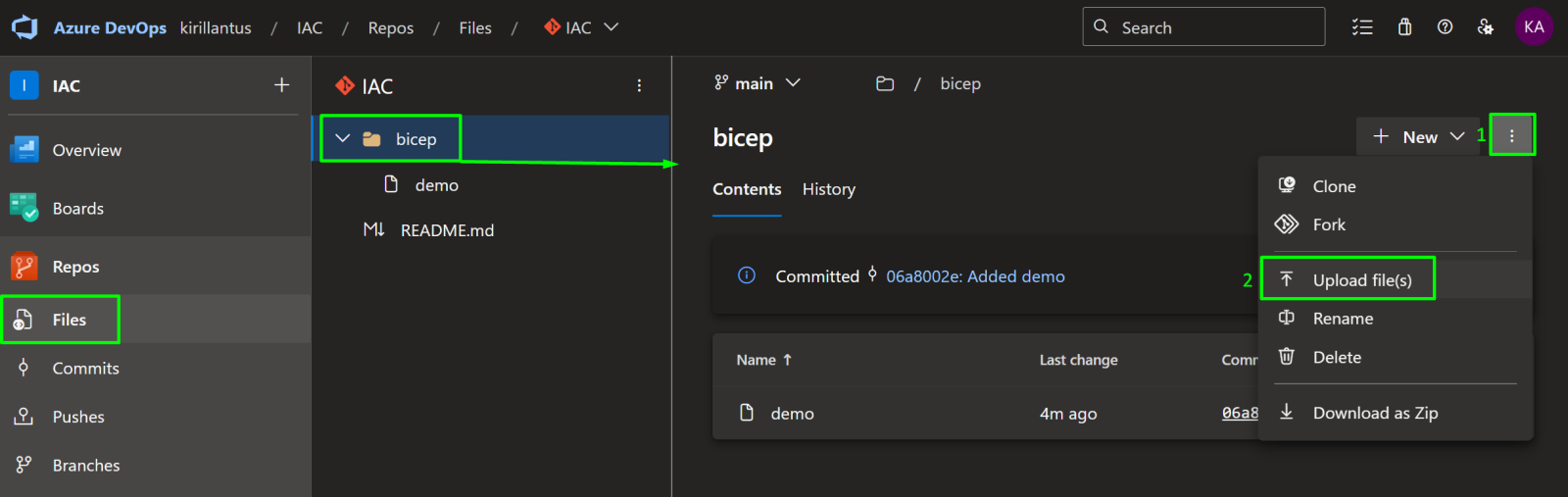Open commit 06a8002e: Added demo link

point(974,276)
